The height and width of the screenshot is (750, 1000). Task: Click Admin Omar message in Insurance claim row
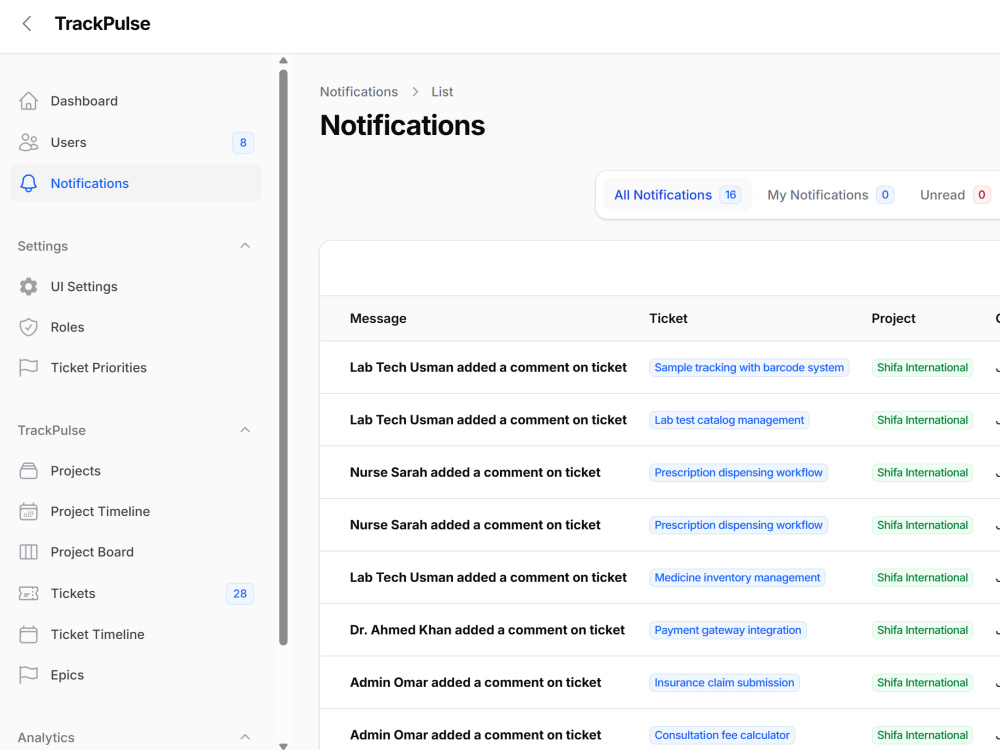(475, 682)
